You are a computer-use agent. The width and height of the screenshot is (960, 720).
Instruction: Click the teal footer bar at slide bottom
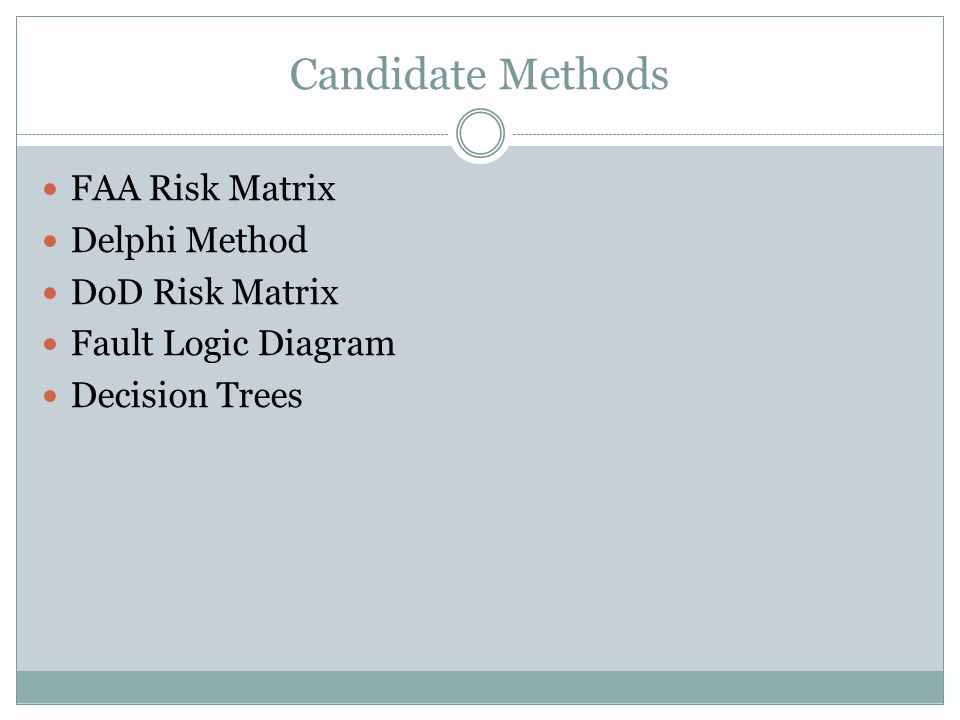[480, 687]
